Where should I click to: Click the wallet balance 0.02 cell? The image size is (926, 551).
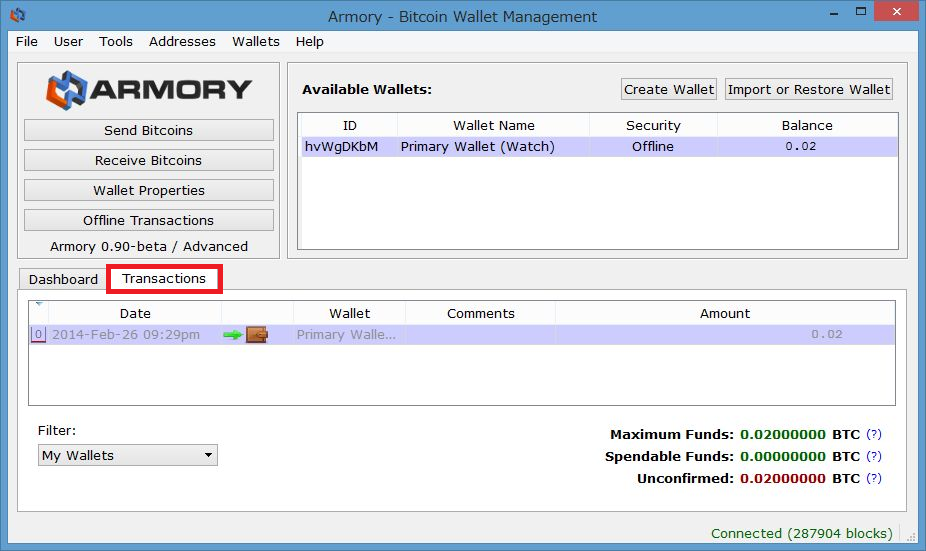tap(807, 146)
